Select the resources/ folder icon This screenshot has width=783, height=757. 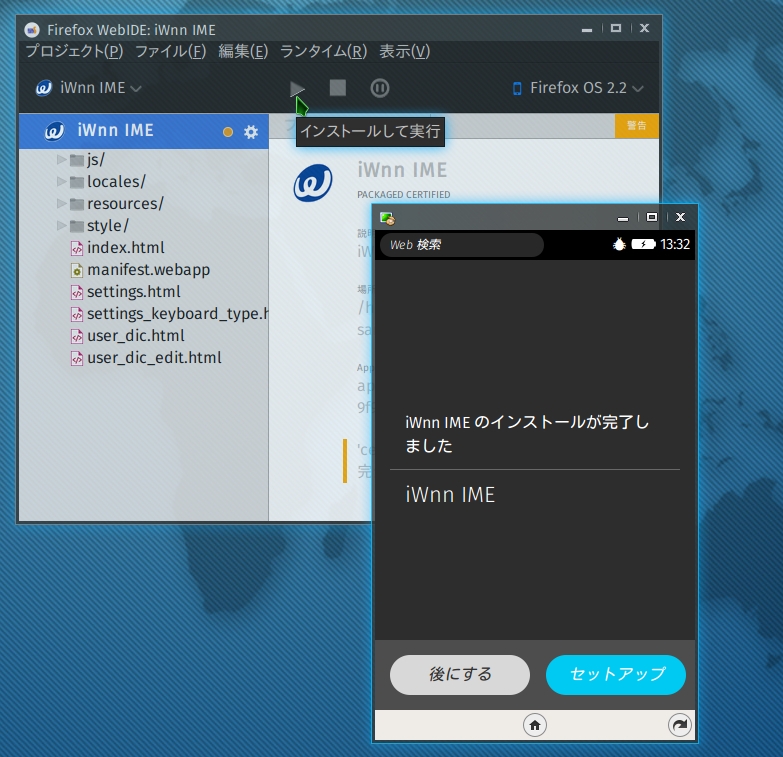coord(76,204)
